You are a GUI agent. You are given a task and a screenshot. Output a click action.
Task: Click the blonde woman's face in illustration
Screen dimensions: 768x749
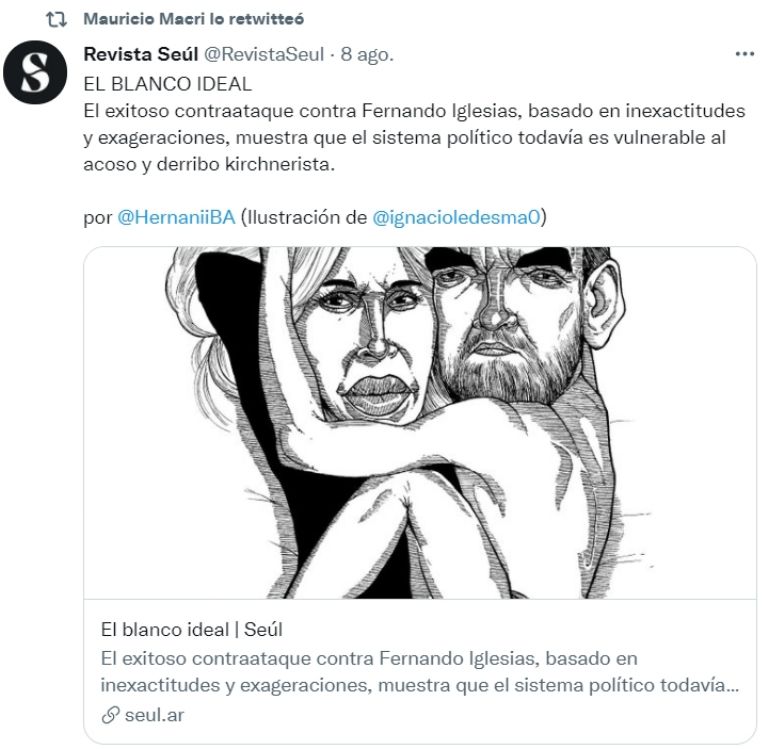[372, 343]
